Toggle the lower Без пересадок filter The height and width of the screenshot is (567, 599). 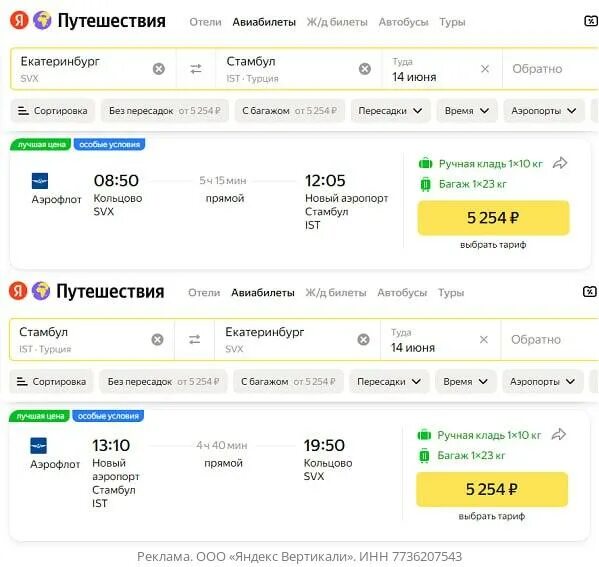tap(164, 381)
